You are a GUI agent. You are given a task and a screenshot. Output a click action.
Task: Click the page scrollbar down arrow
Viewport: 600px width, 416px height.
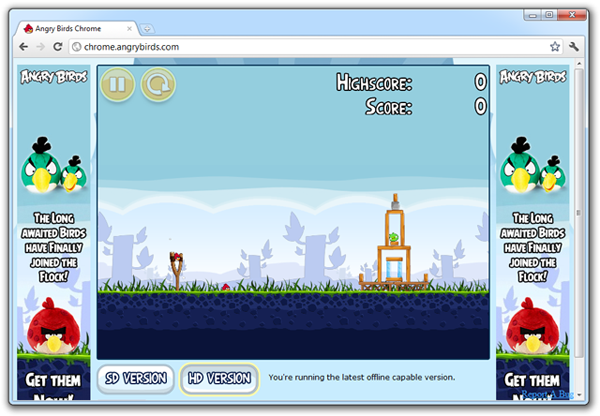click(579, 395)
